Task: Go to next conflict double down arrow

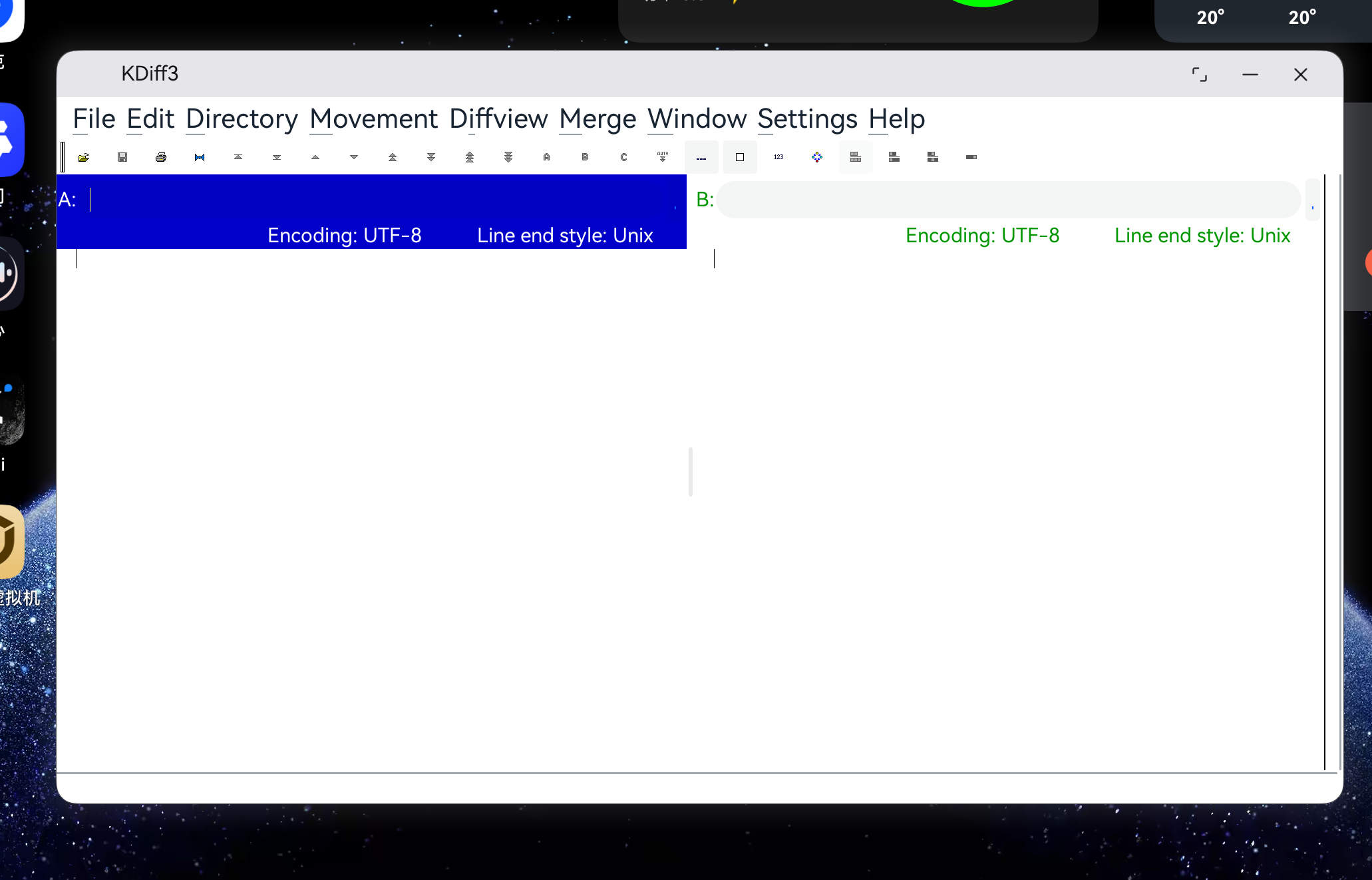Action: click(x=431, y=157)
